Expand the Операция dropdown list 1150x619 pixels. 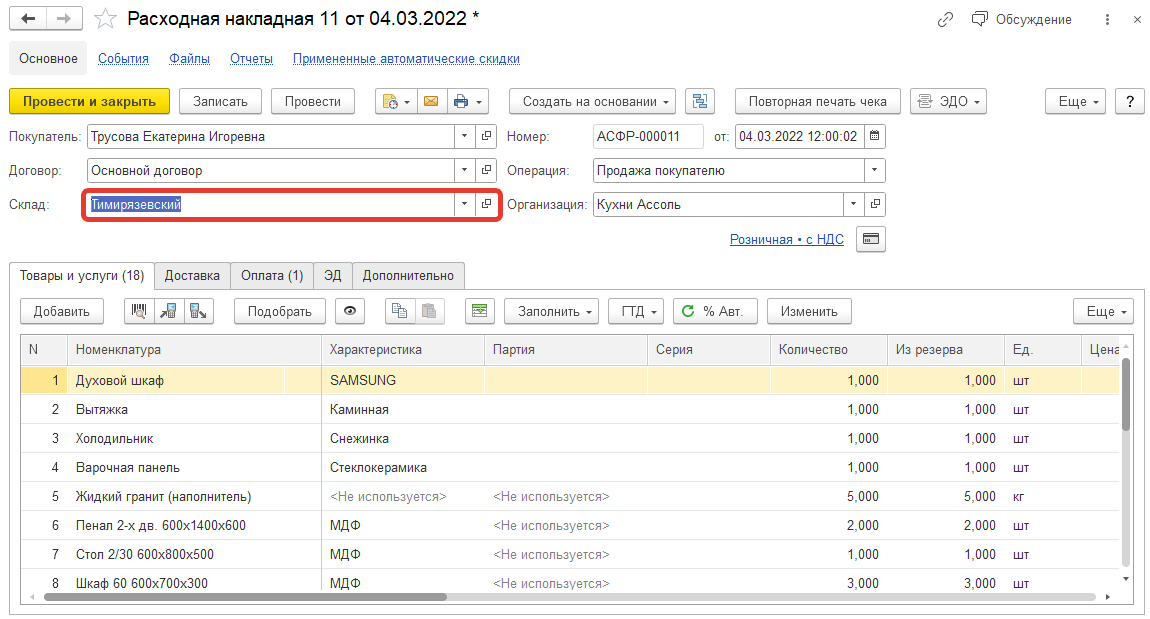[x=874, y=170]
